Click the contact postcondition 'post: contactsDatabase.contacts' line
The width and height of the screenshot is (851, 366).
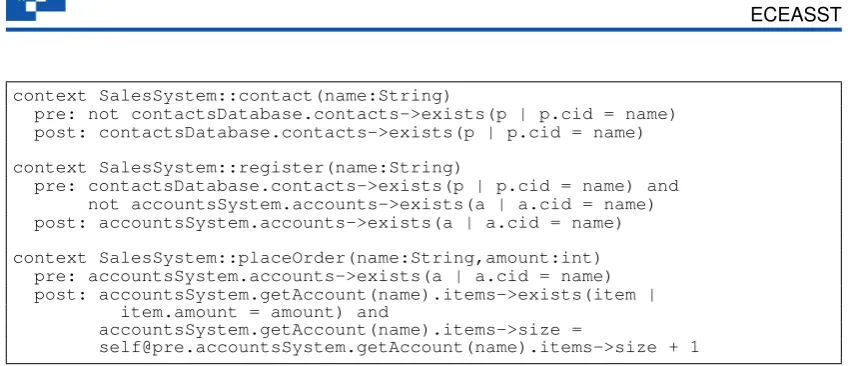(x=339, y=132)
